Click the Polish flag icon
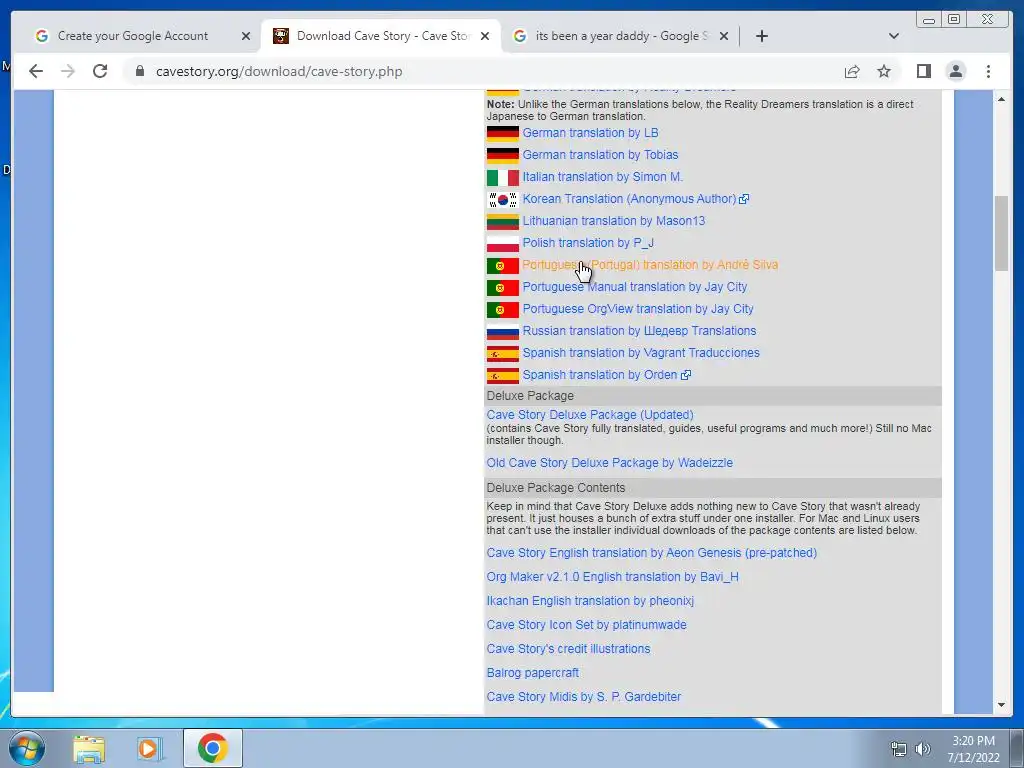This screenshot has width=1024, height=768. click(502, 244)
